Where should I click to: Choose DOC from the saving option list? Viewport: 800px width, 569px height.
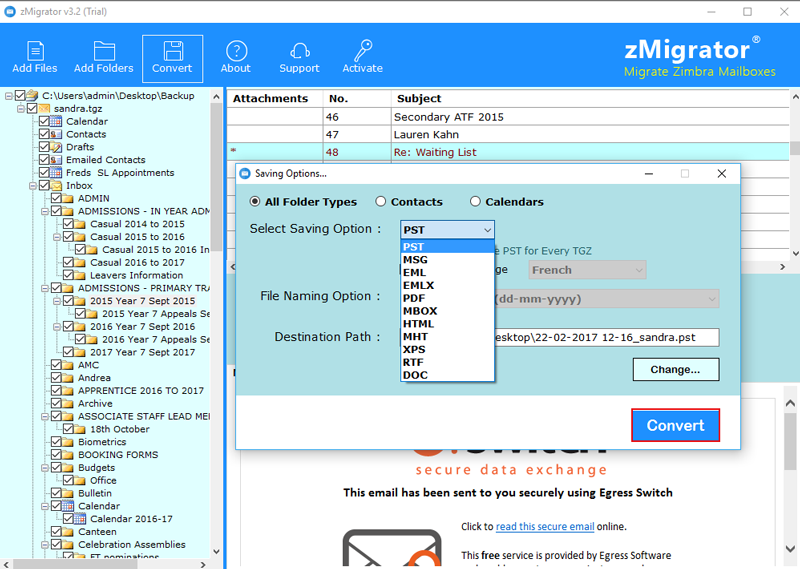coord(447,375)
